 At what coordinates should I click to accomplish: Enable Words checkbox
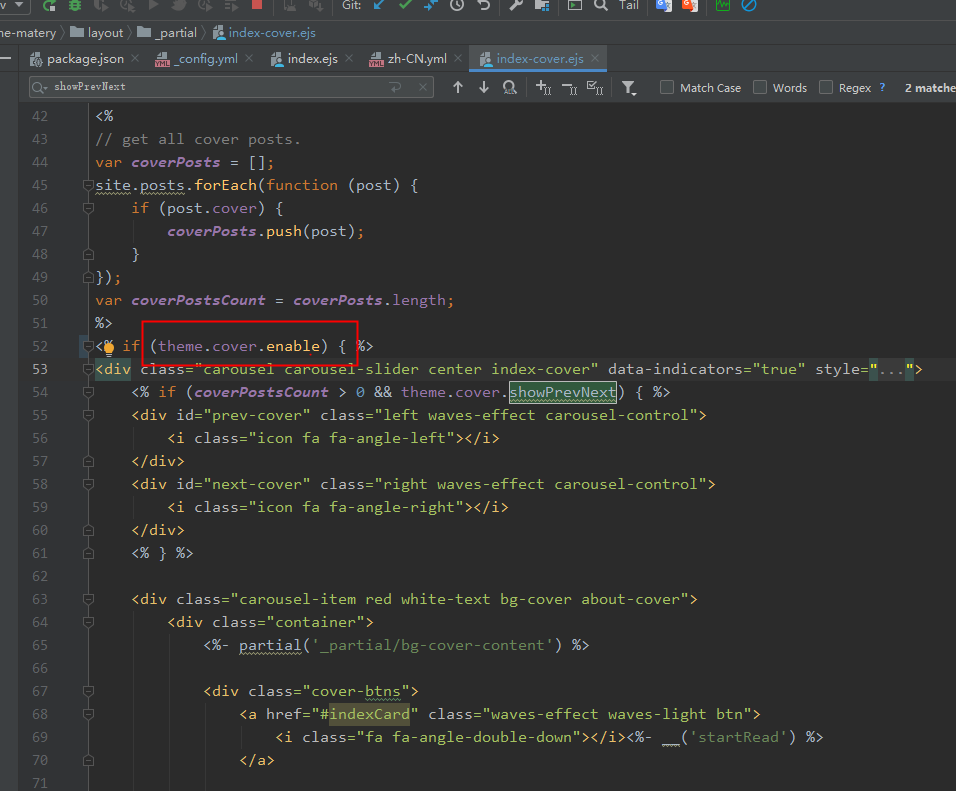point(760,87)
